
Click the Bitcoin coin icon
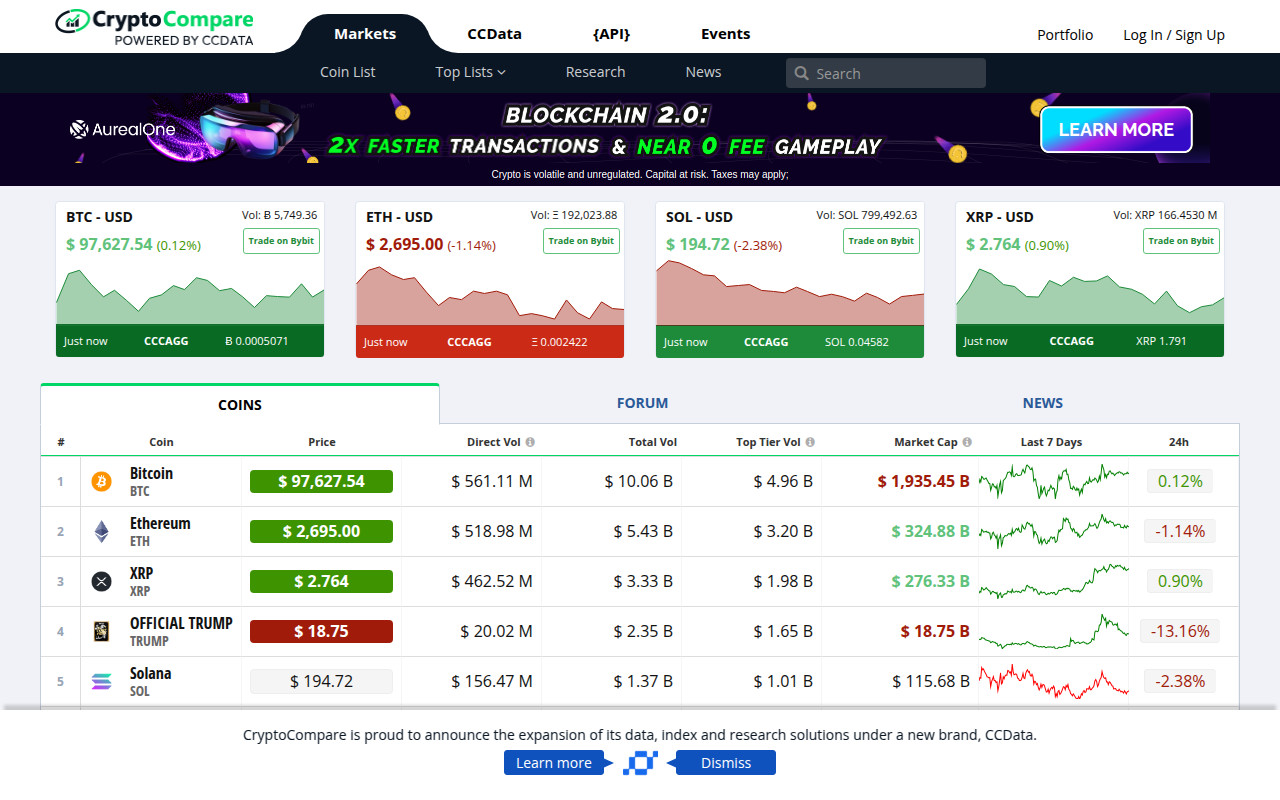102,482
